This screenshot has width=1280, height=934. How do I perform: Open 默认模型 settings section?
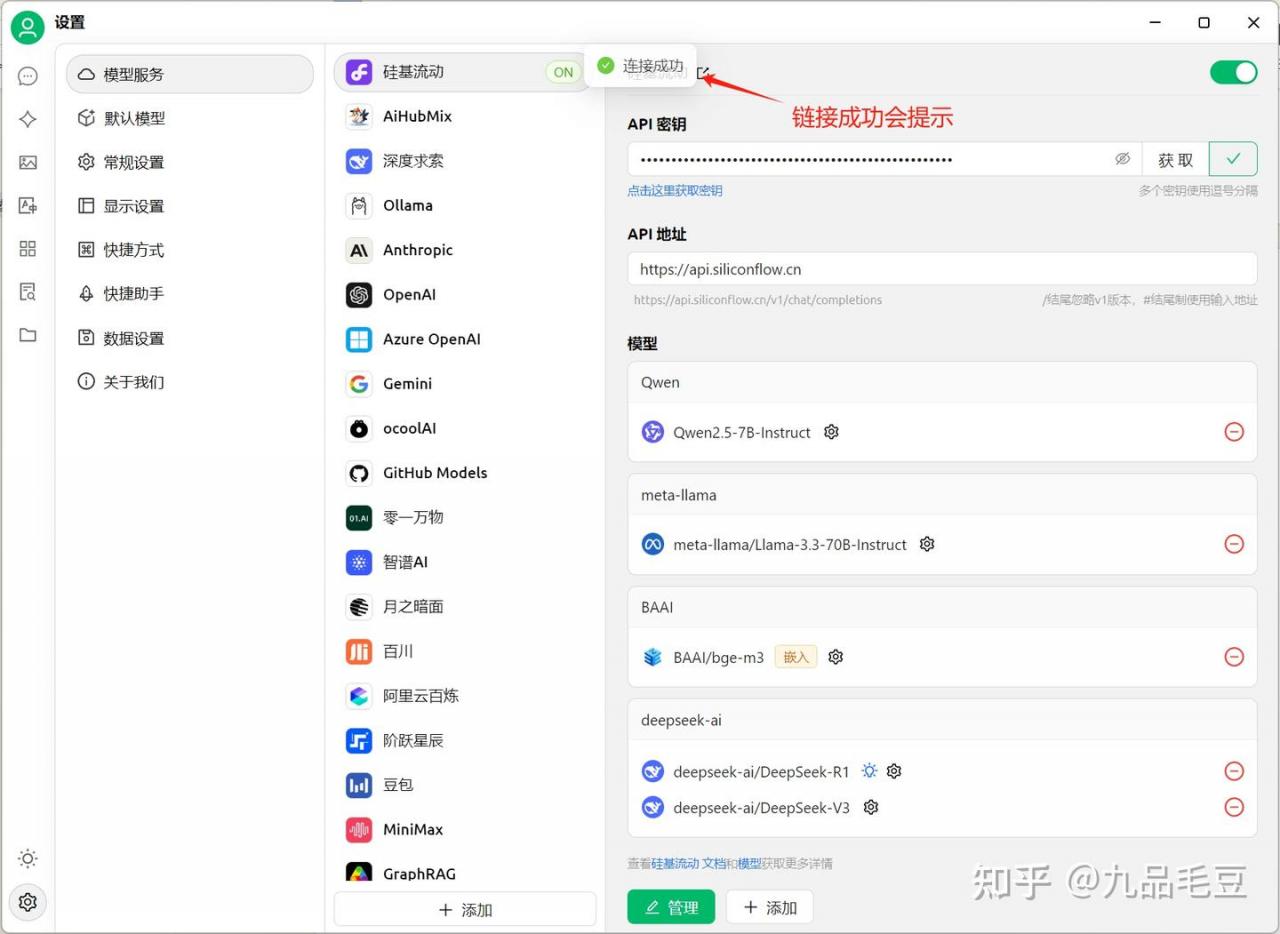(x=190, y=118)
